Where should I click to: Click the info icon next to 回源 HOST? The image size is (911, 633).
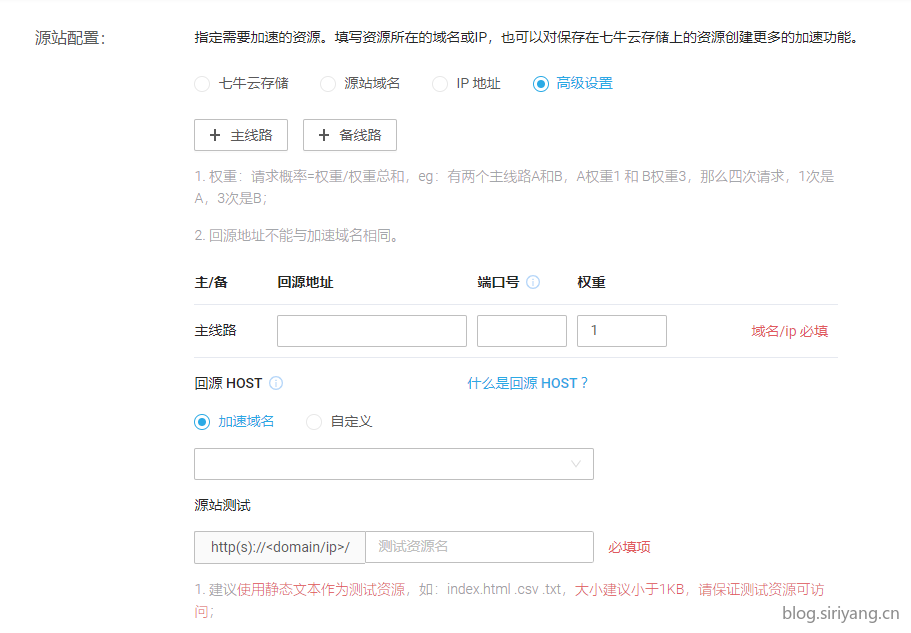point(276,383)
